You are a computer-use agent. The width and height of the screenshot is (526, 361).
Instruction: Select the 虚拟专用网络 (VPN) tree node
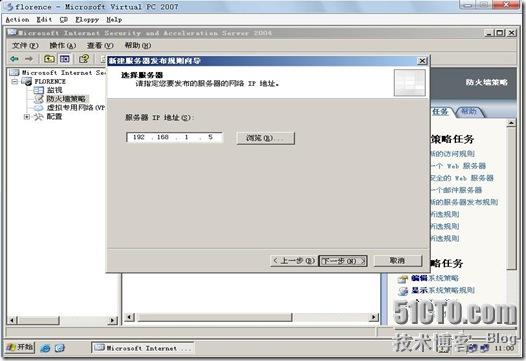[76, 108]
